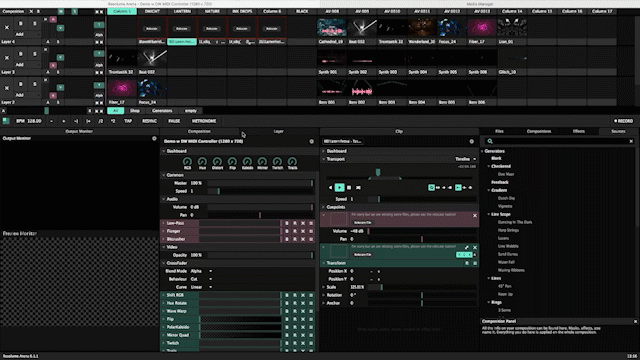Adjust the composition Master slider

pyautogui.click(x=260, y=183)
